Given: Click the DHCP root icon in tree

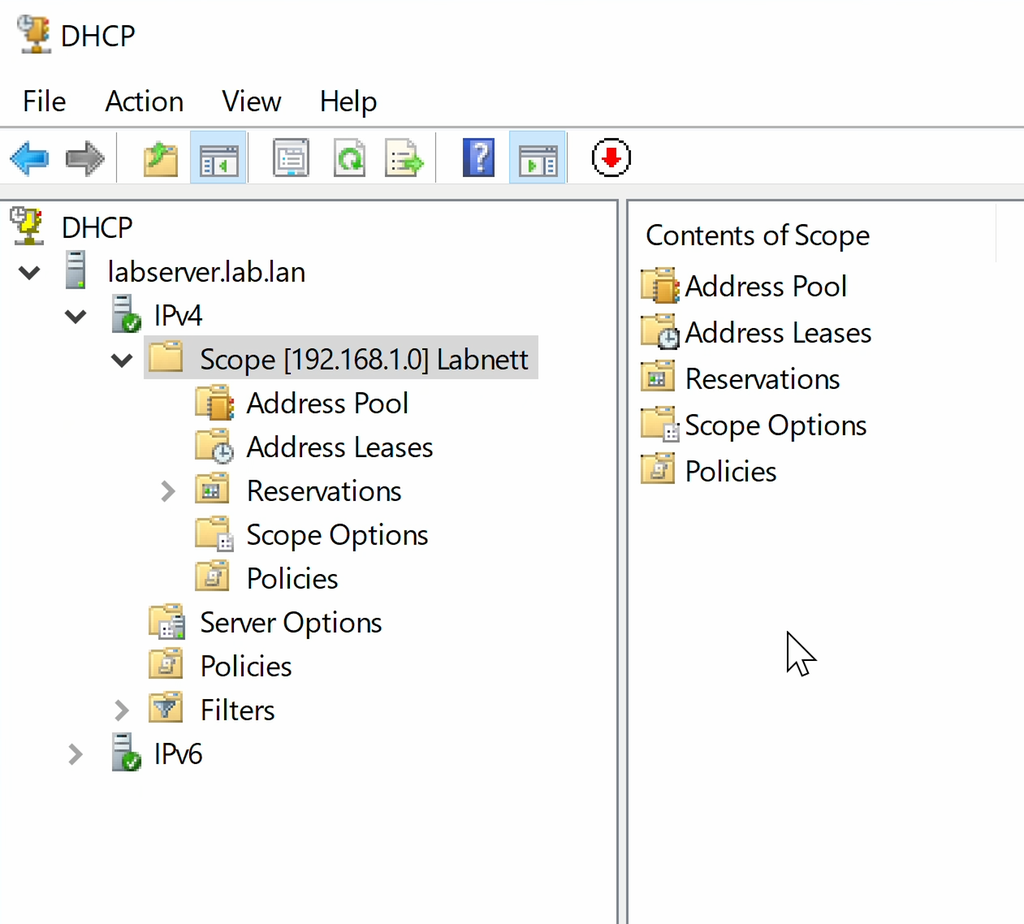Looking at the screenshot, I should click(x=27, y=227).
